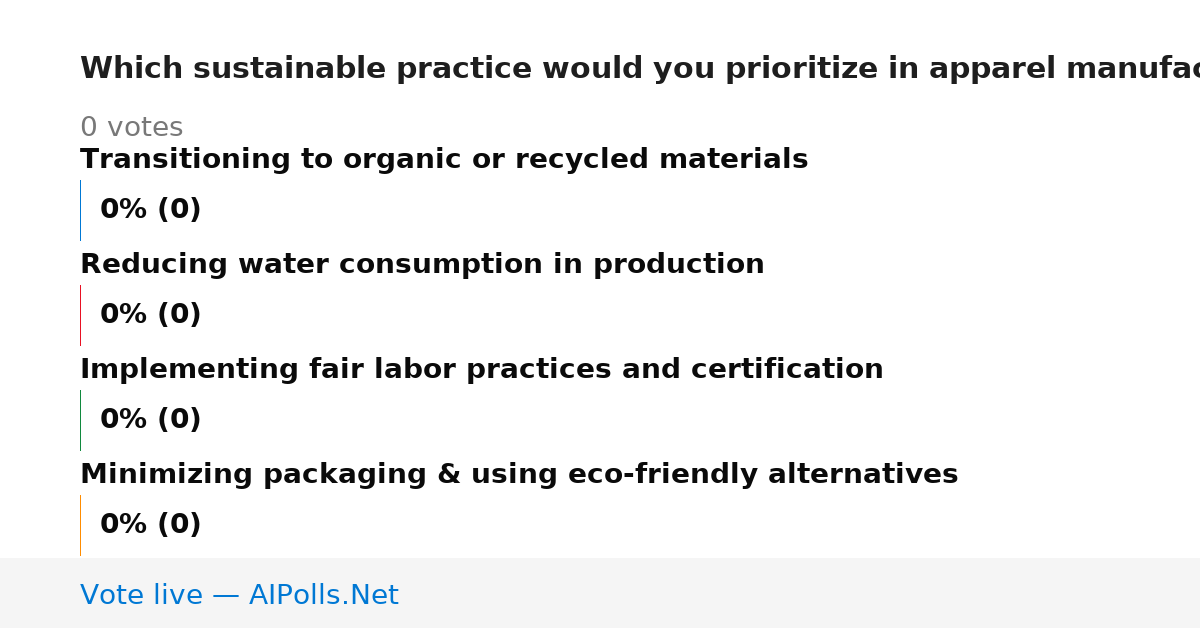The image size is (1200, 628).
Task: Select the 0 votes counter text
Action: tap(132, 128)
